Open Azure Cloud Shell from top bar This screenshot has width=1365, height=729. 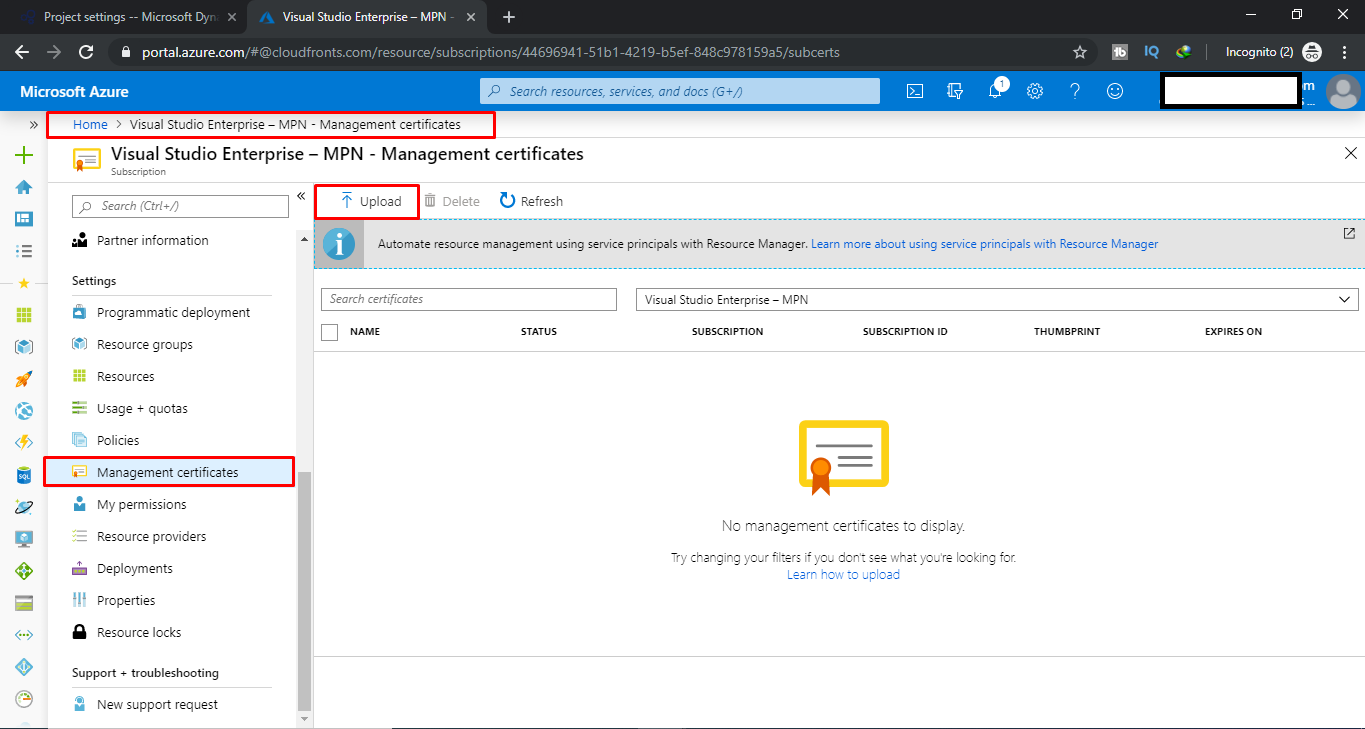click(x=914, y=91)
